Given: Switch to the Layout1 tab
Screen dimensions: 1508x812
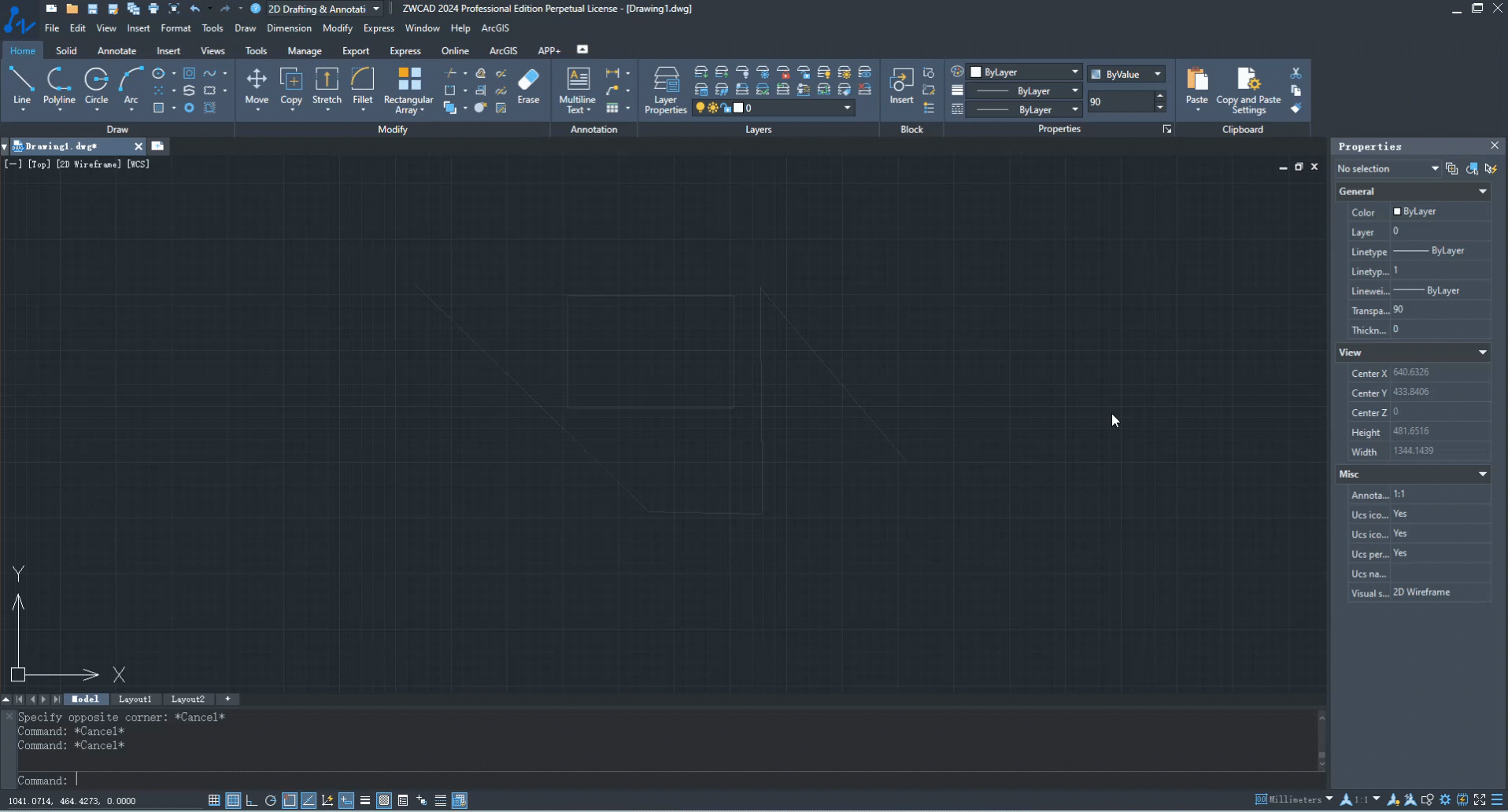Looking at the screenshot, I should 135,699.
